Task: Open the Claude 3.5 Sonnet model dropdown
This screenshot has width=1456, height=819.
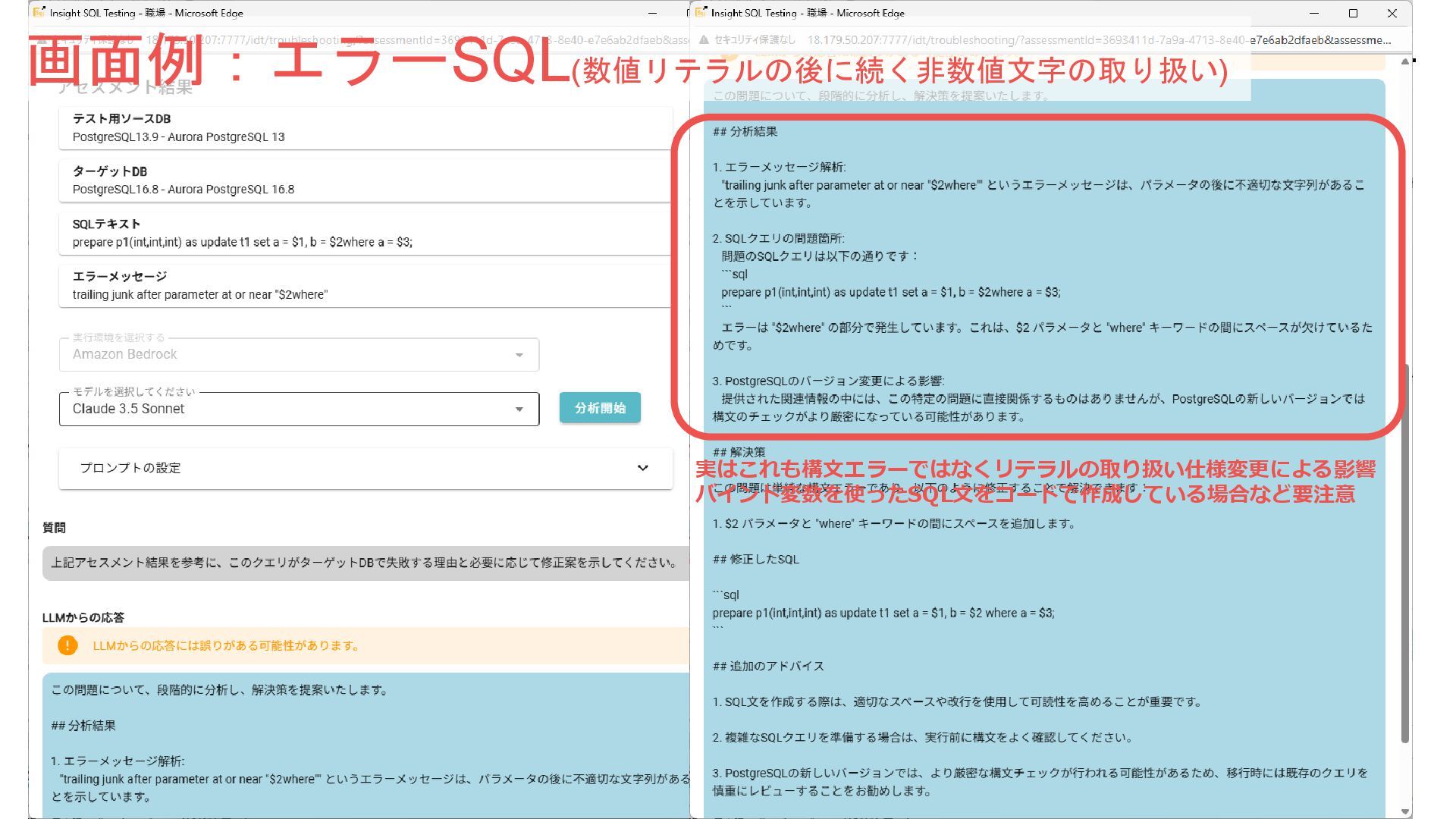Action: pyautogui.click(x=299, y=409)
